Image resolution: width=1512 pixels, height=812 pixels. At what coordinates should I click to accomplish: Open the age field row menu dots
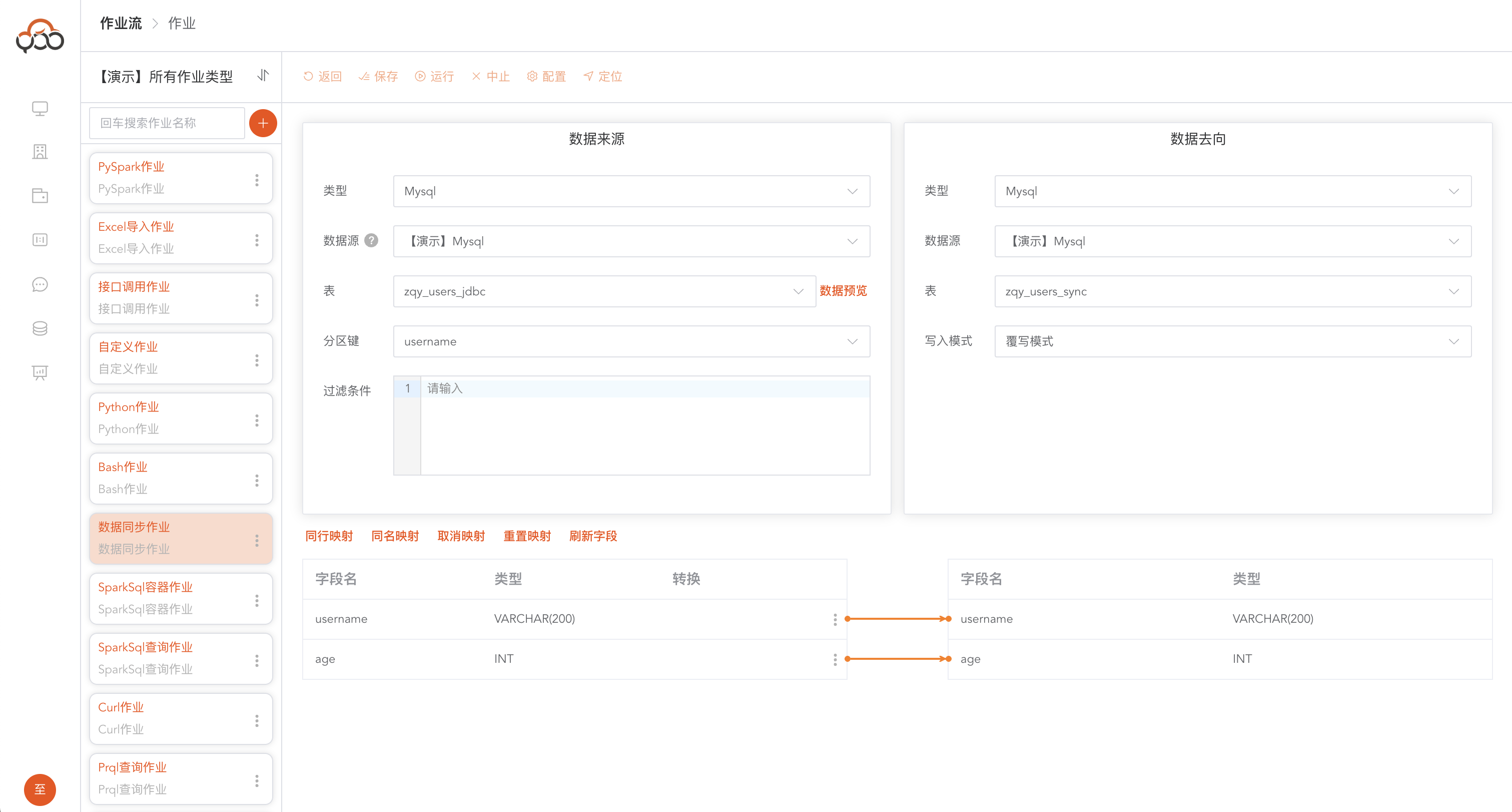coord(835,659)
